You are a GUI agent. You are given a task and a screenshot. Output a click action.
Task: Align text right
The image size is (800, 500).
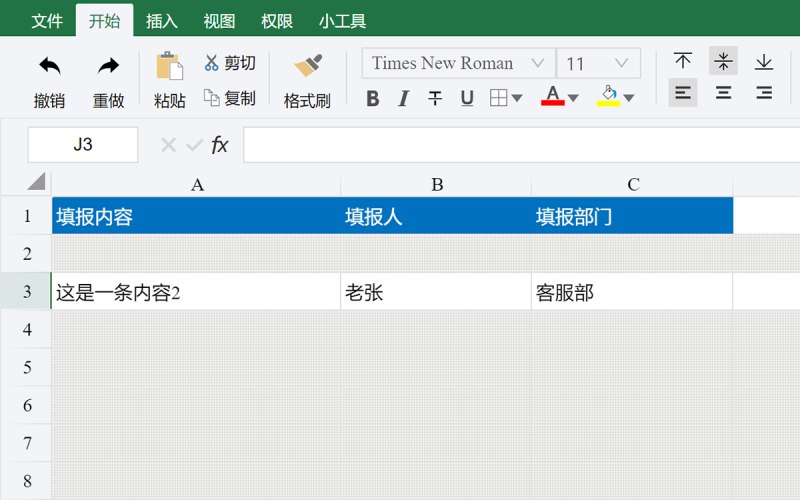tap(764, 93)
